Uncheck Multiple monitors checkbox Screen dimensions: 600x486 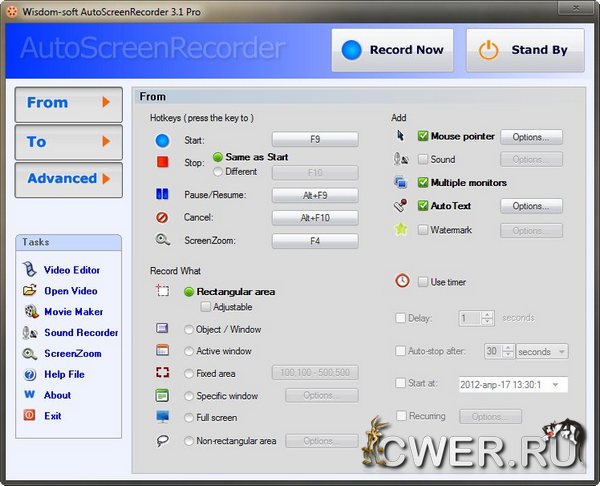(422, 183)
